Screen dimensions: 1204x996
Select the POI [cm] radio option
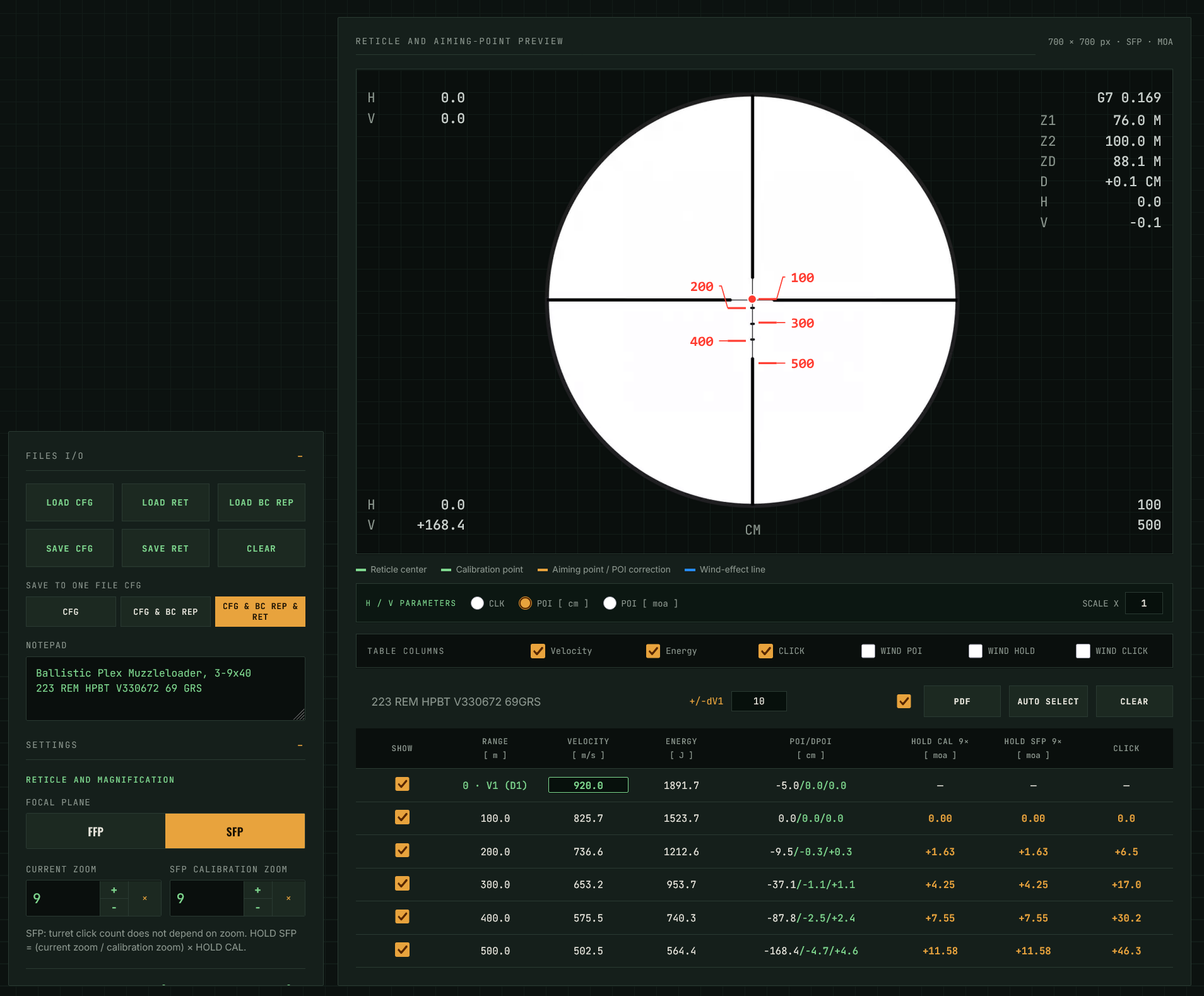pyautogui.click(x=525, y=603)
